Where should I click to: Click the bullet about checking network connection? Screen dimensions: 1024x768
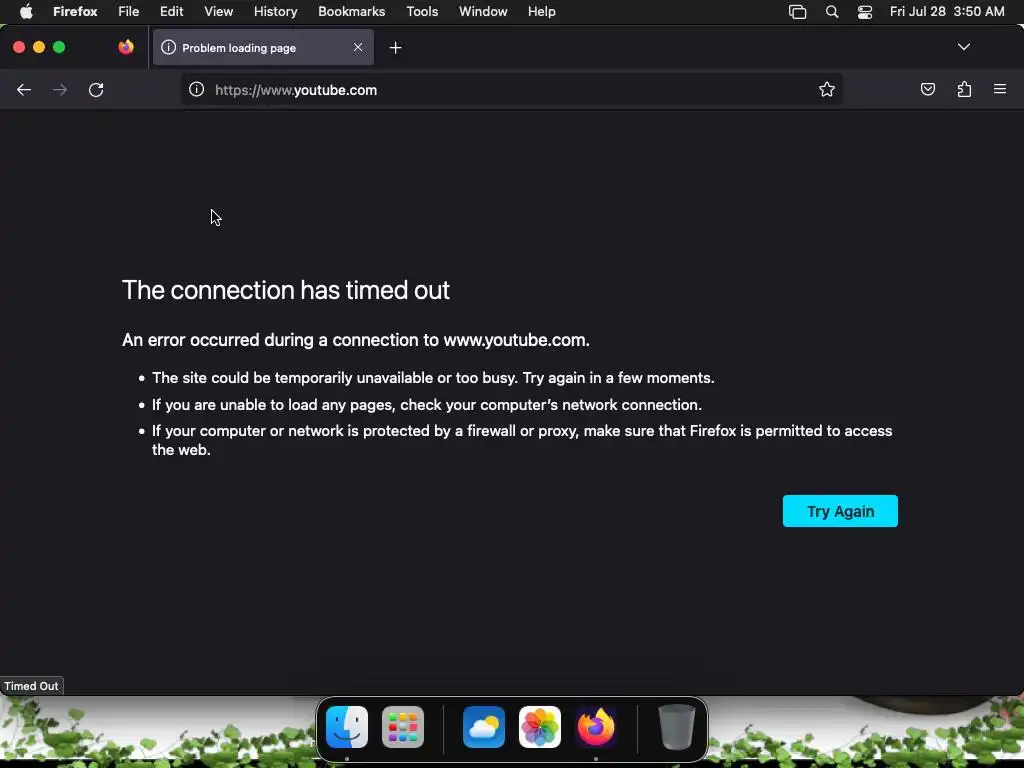click(x=427, y=405)
